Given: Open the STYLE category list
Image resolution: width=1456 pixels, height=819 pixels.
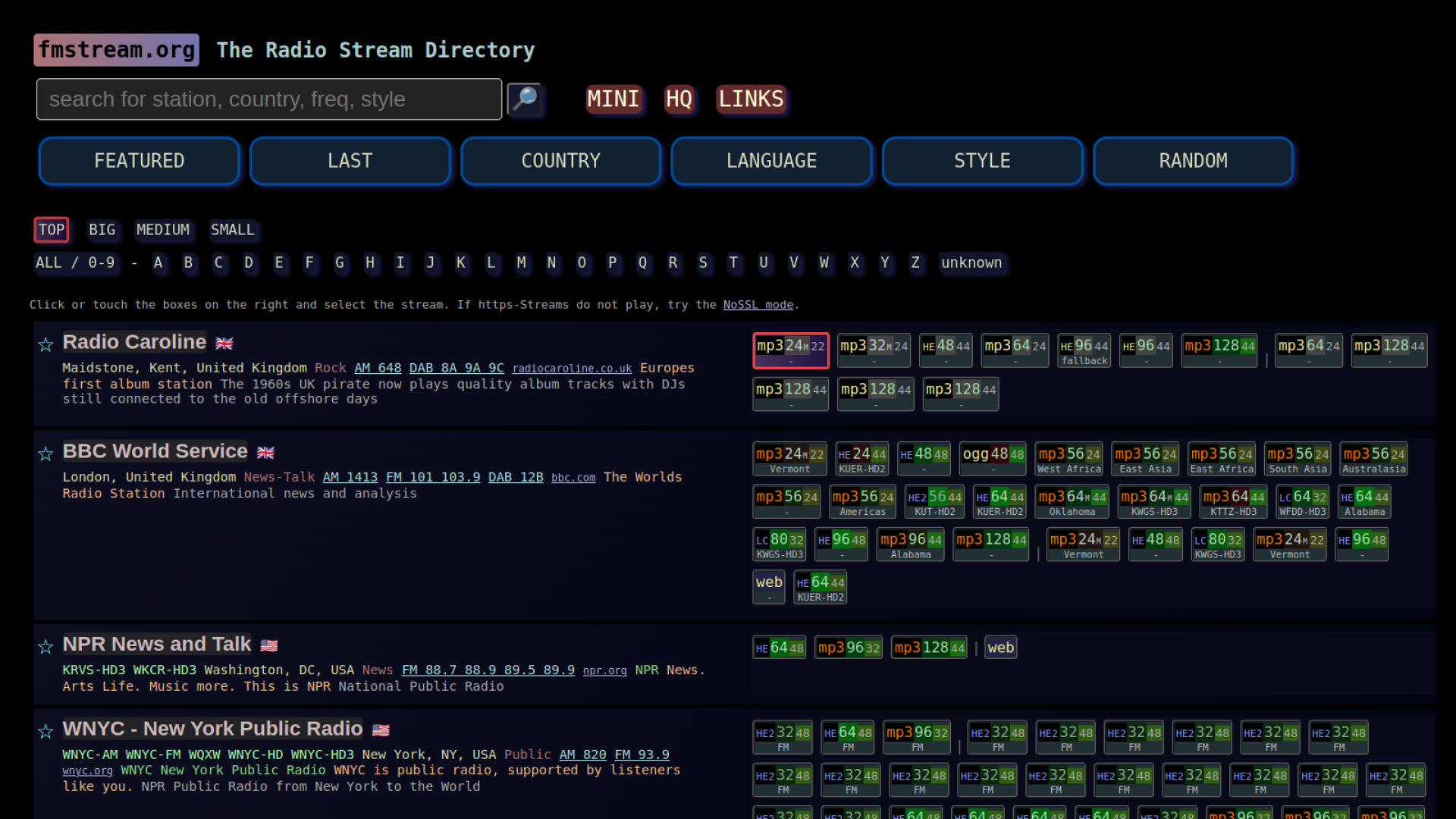Looking at the screenshot, I should click(x=982, y=161).
